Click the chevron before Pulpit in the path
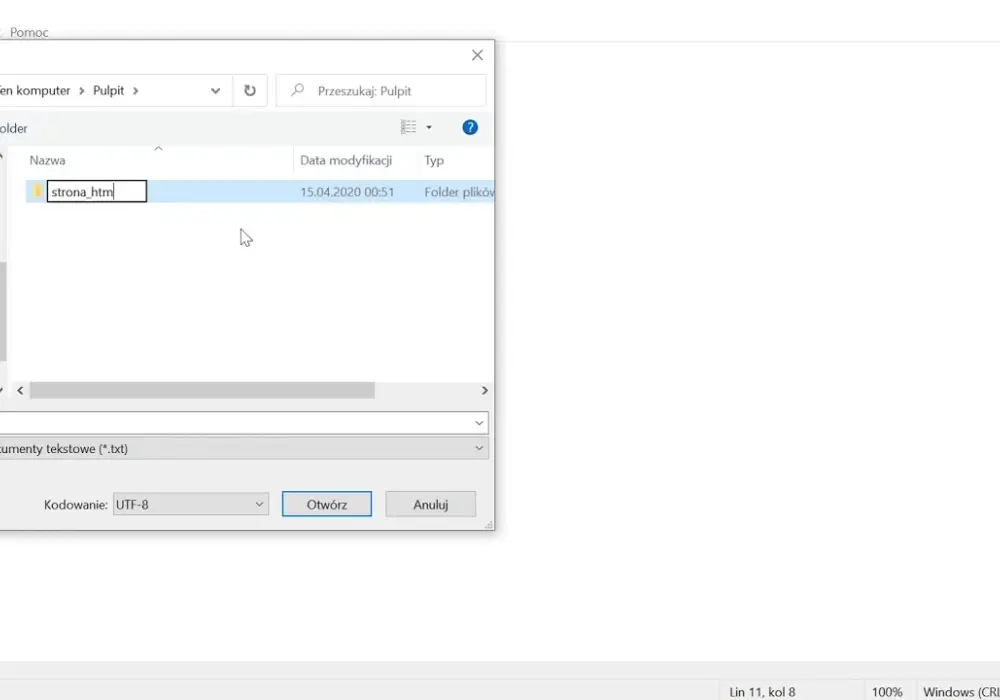This screenshot has width=1000, height=700. coord(82,91)
